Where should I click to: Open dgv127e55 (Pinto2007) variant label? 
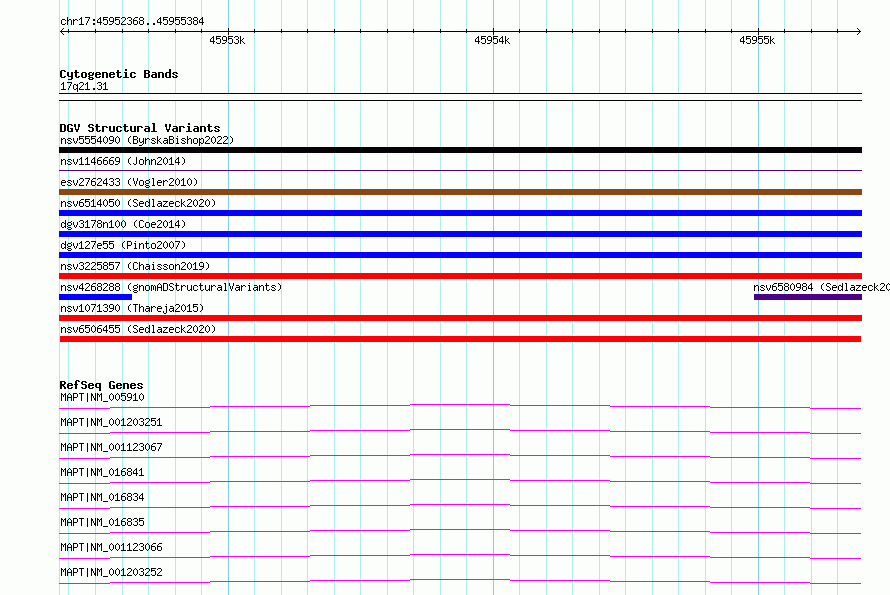tap(123, 245)
